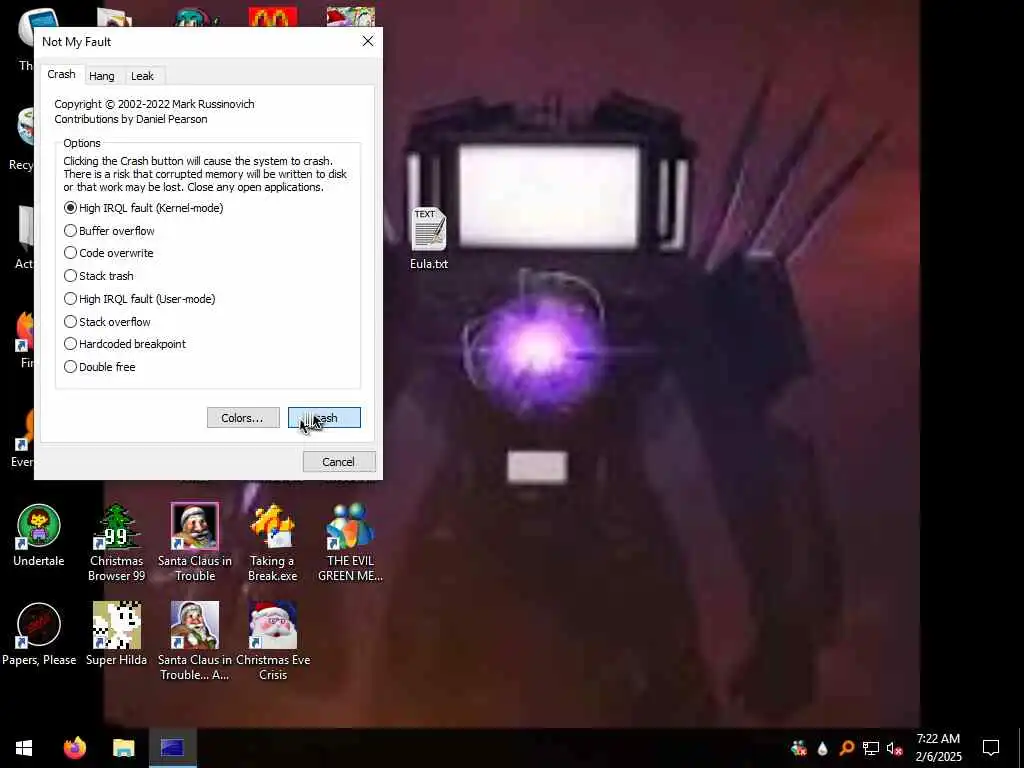Image resolution: width=1024 pixels, height=768 pixels.
Task: Open the Taking a Break.exe icon
Action: click(x=272, y=543)
